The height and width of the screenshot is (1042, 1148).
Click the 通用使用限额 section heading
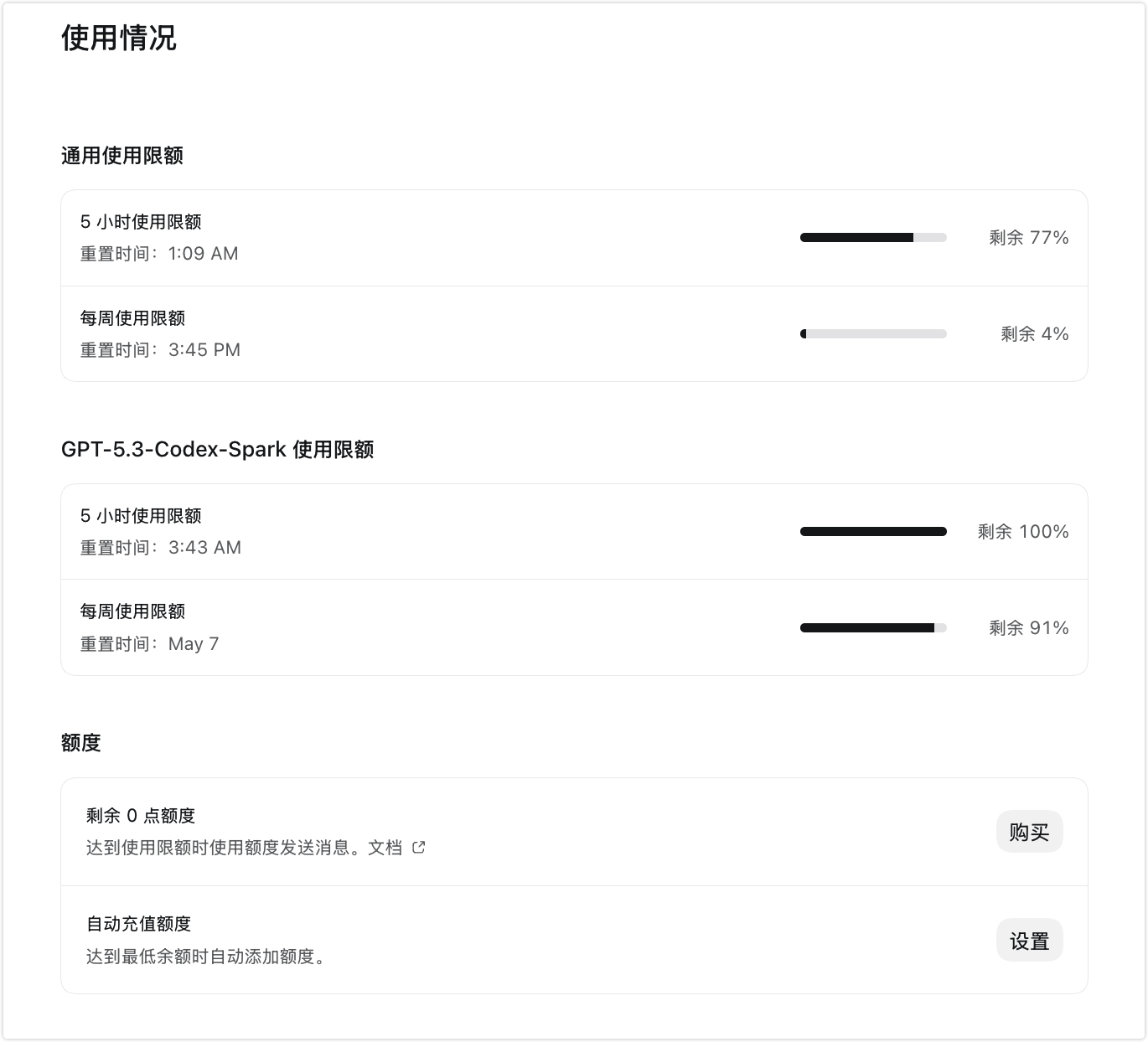[122, 156]
